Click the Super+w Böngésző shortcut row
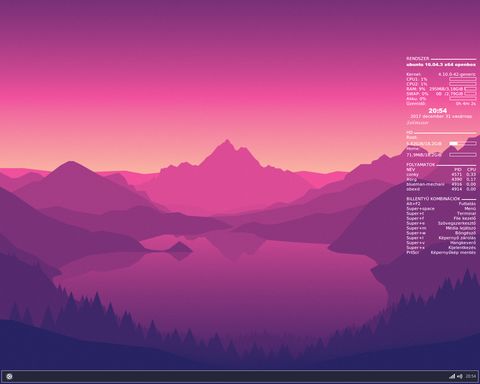480x384 pixels. point(441,233)
